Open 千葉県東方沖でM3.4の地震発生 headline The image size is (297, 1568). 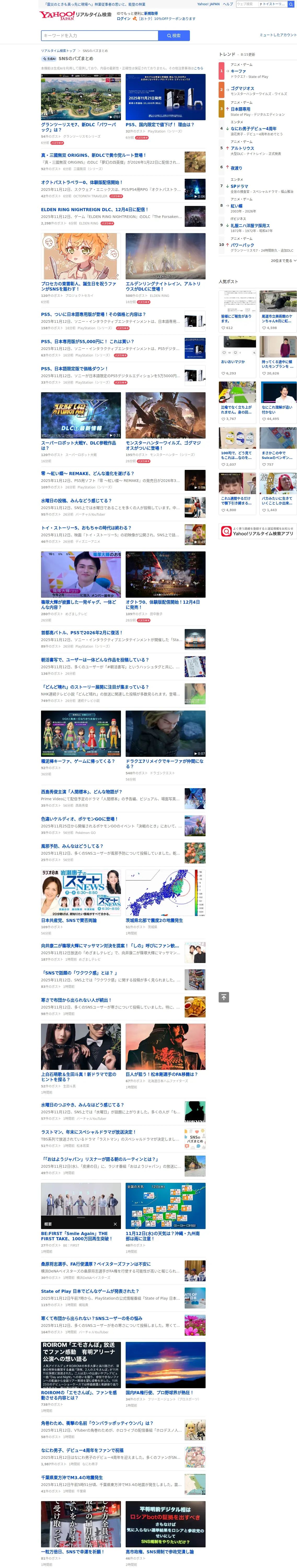[x=72, y=1477]
